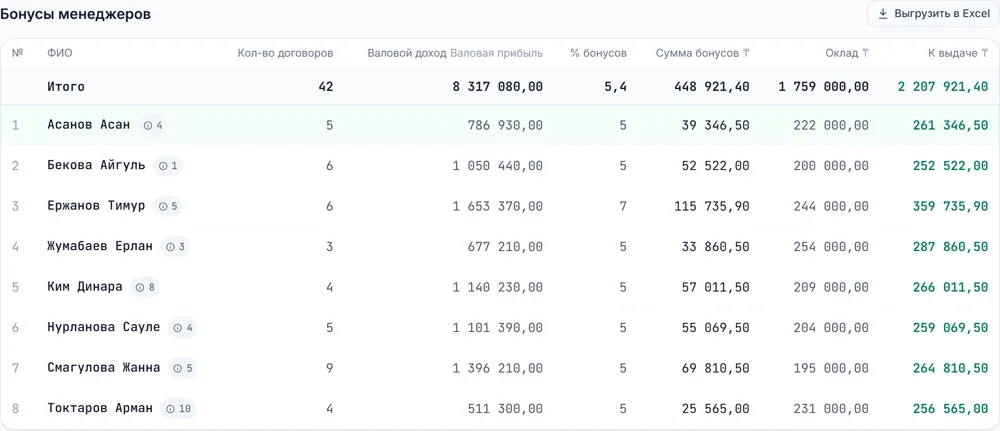
Task: Select the name Асанов Асан
Action: 89,125
